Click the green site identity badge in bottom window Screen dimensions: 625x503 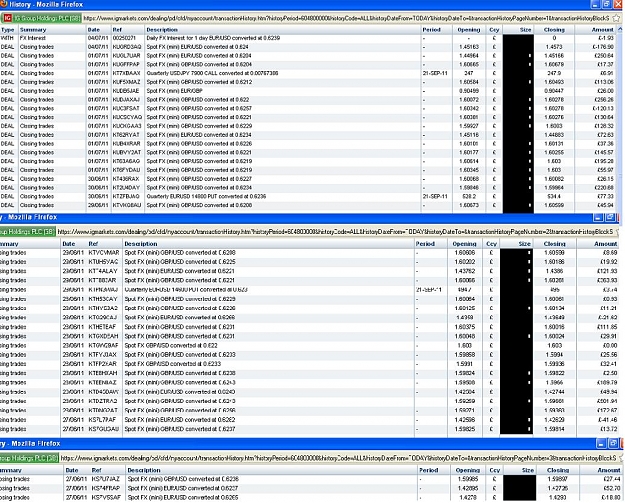click(29, 458)
